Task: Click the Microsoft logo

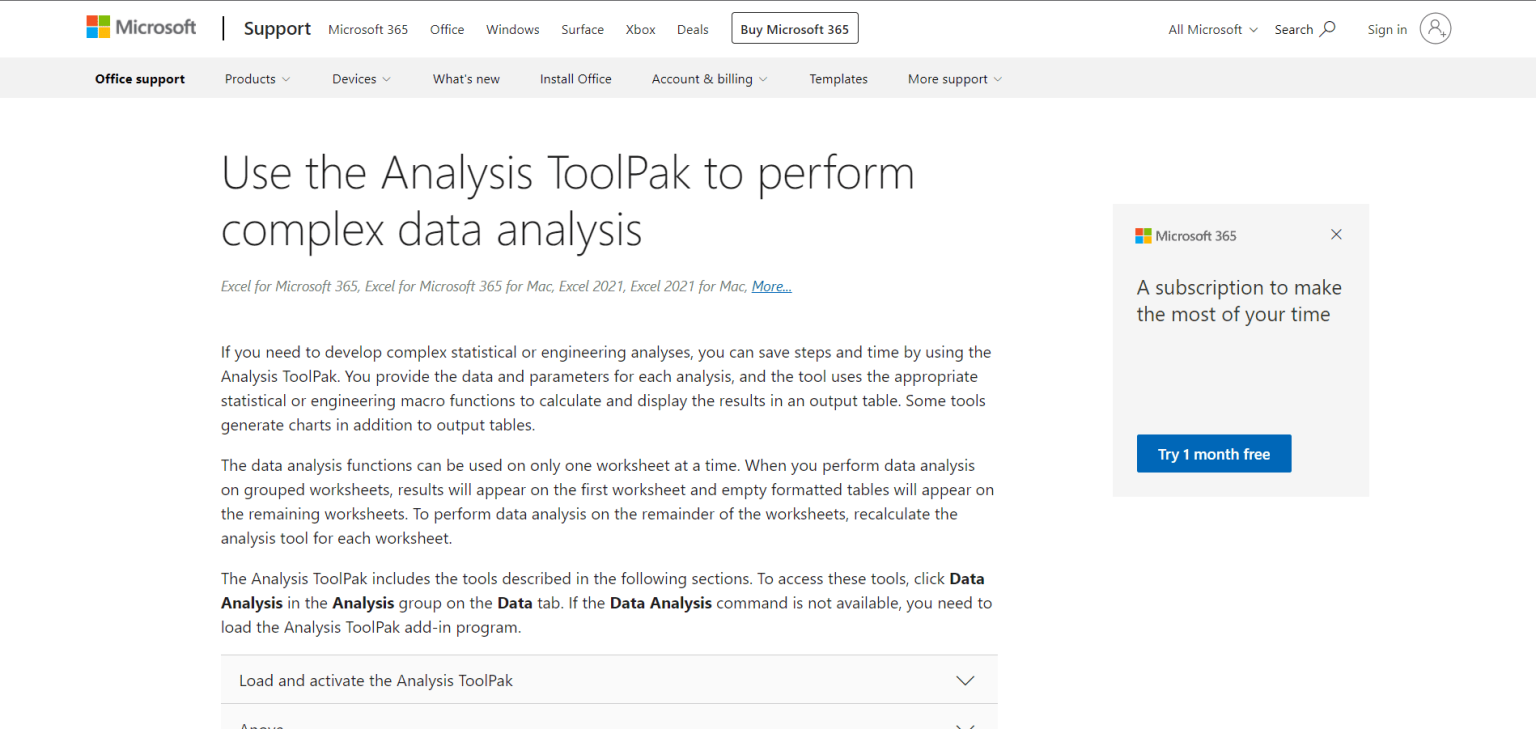Action: tap(141, 26)
